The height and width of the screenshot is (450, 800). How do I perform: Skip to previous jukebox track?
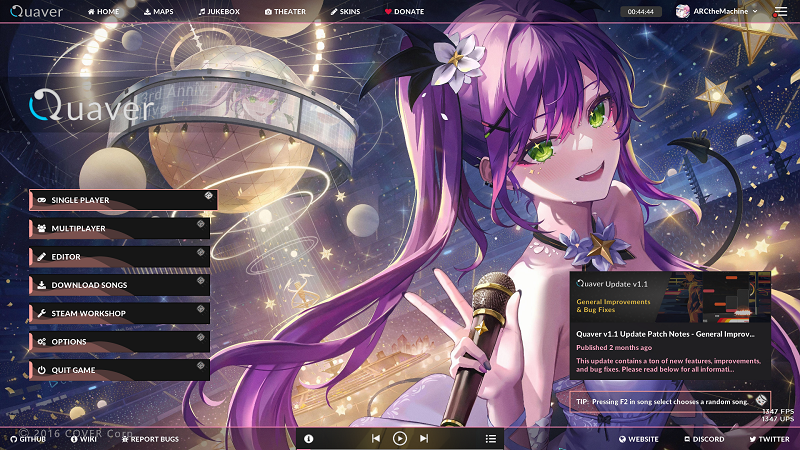pyautogui.click(x=376, y=438)
